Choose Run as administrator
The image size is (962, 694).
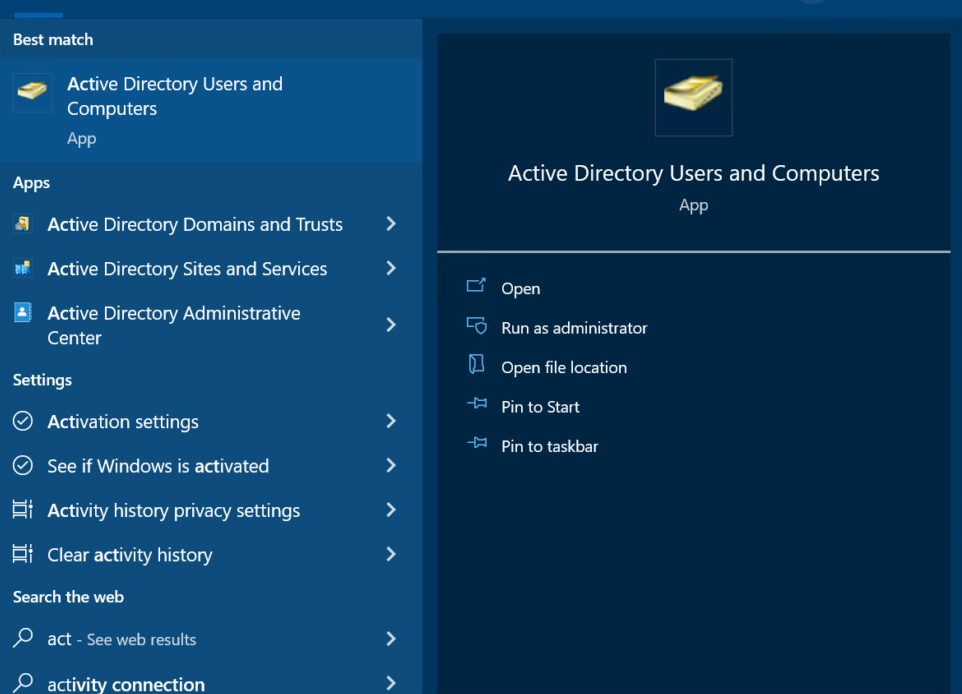(x=574, y=328)
